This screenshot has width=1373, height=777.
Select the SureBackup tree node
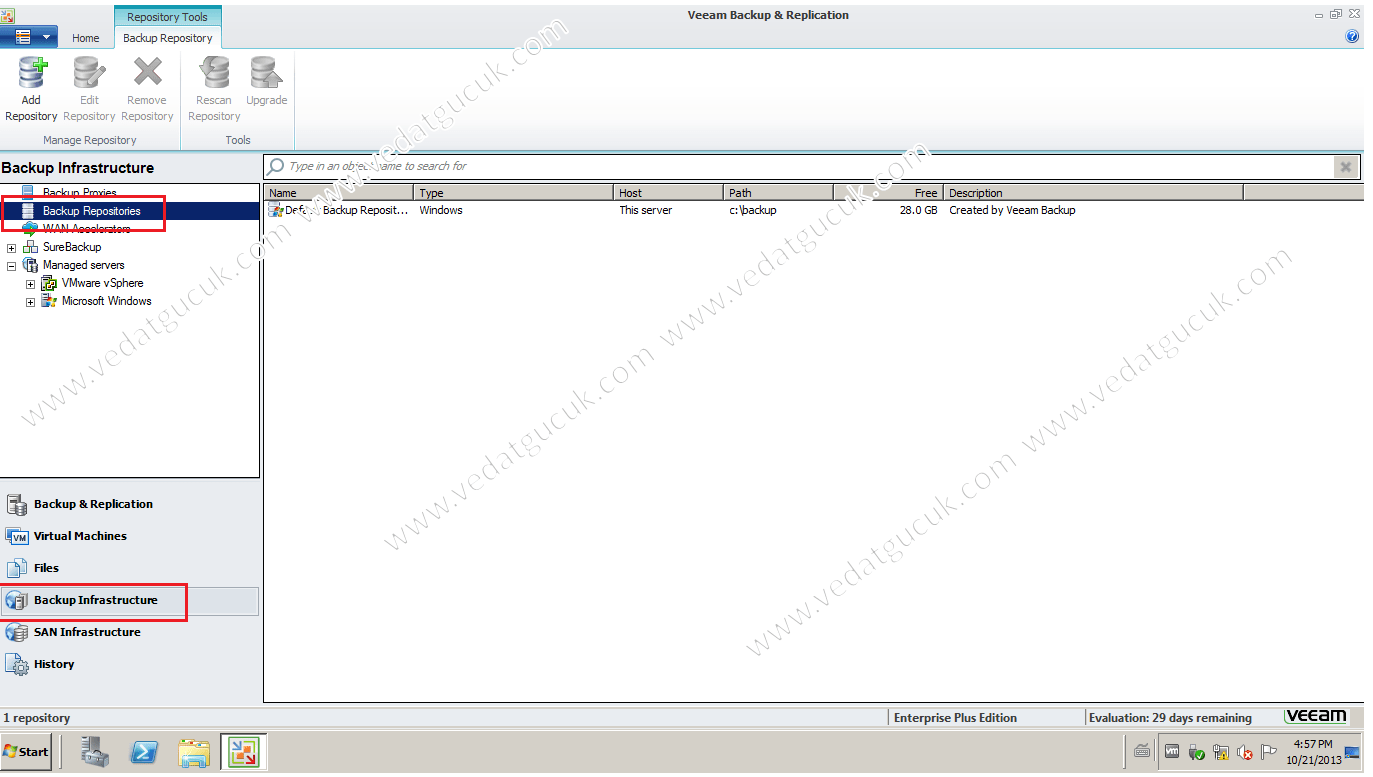coord(72,247)
